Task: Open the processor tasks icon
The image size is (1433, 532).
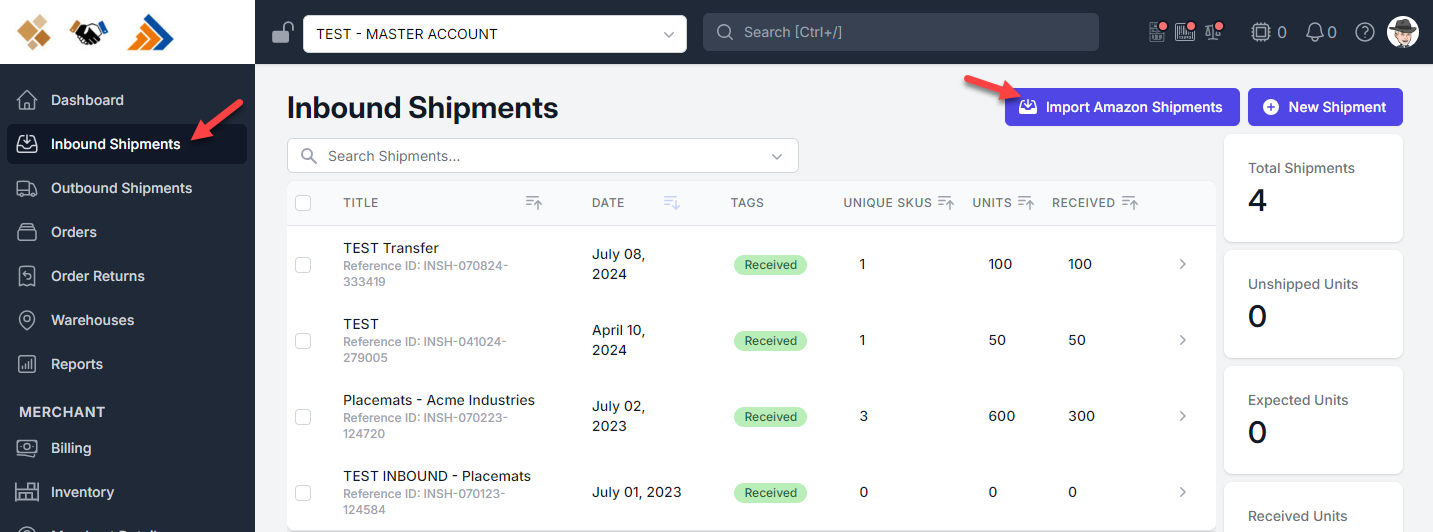Action: (x=1260, y=33)
